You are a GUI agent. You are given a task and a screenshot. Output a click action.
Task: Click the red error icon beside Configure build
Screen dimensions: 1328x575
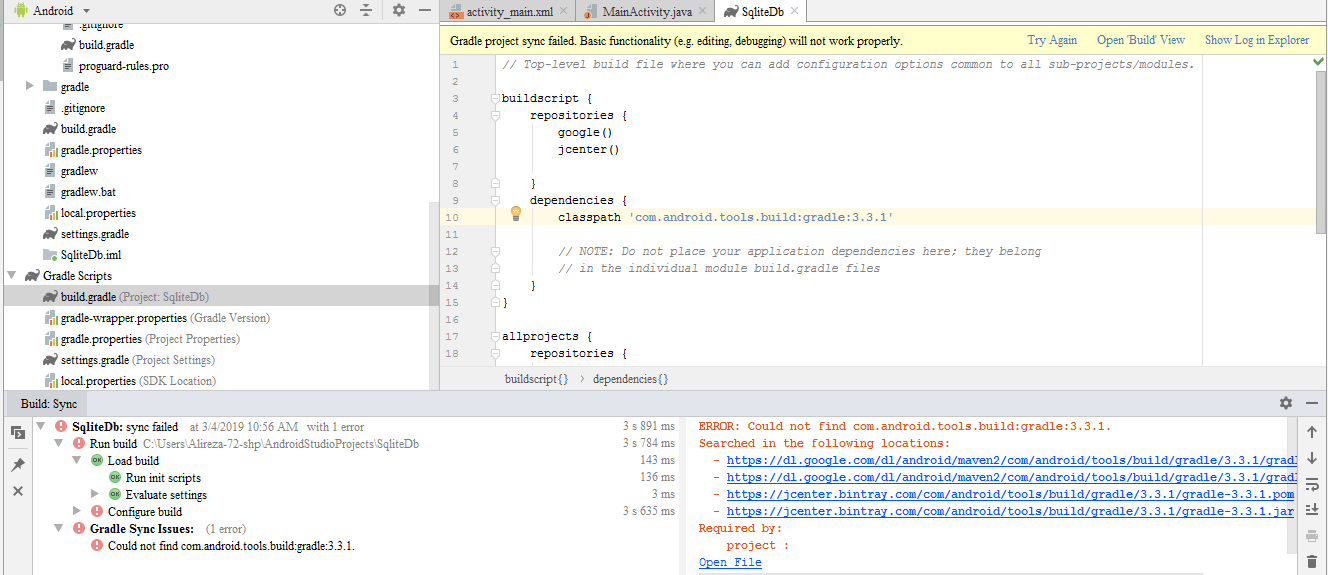pos(96,511)
